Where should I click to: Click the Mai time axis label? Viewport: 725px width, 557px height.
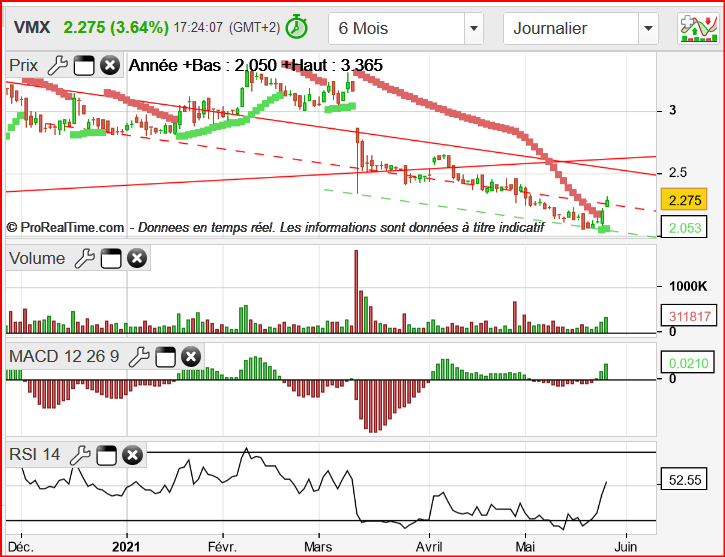pyautogui.click(x=525, y=547)
